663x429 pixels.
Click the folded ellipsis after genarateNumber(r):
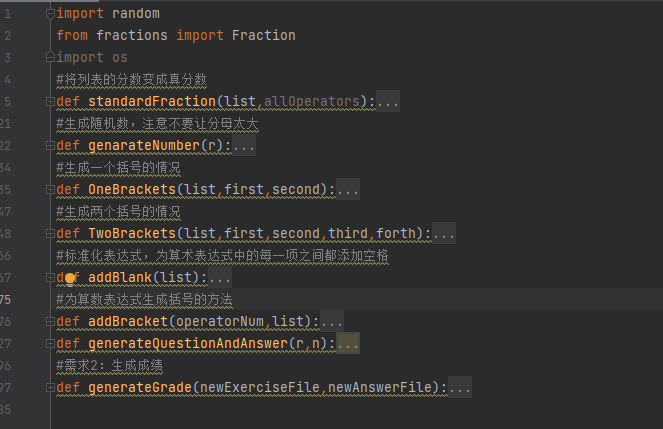click(243, 146)
